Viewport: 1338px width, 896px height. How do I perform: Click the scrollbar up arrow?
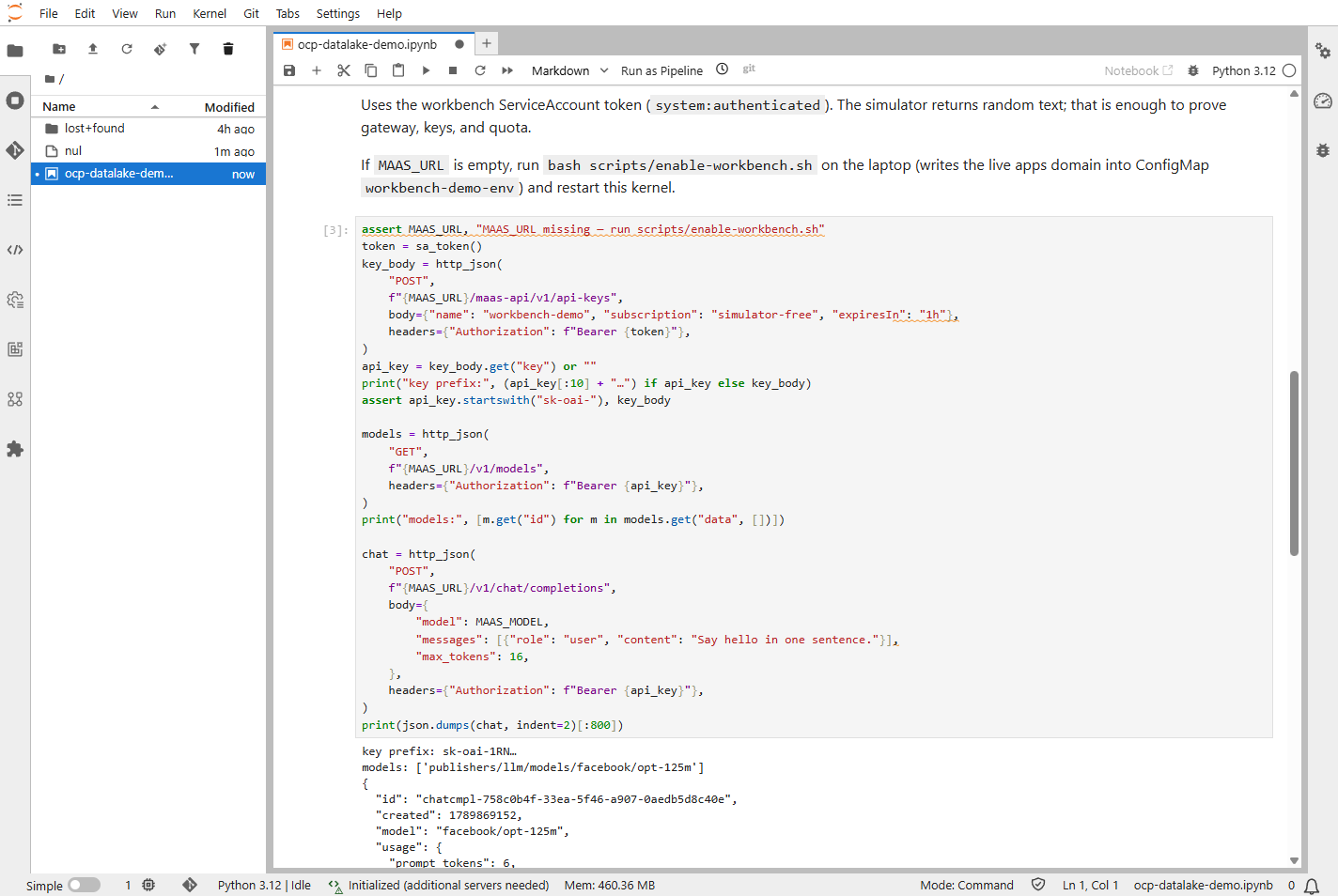pyautogui.click(x=1294, y=94)
